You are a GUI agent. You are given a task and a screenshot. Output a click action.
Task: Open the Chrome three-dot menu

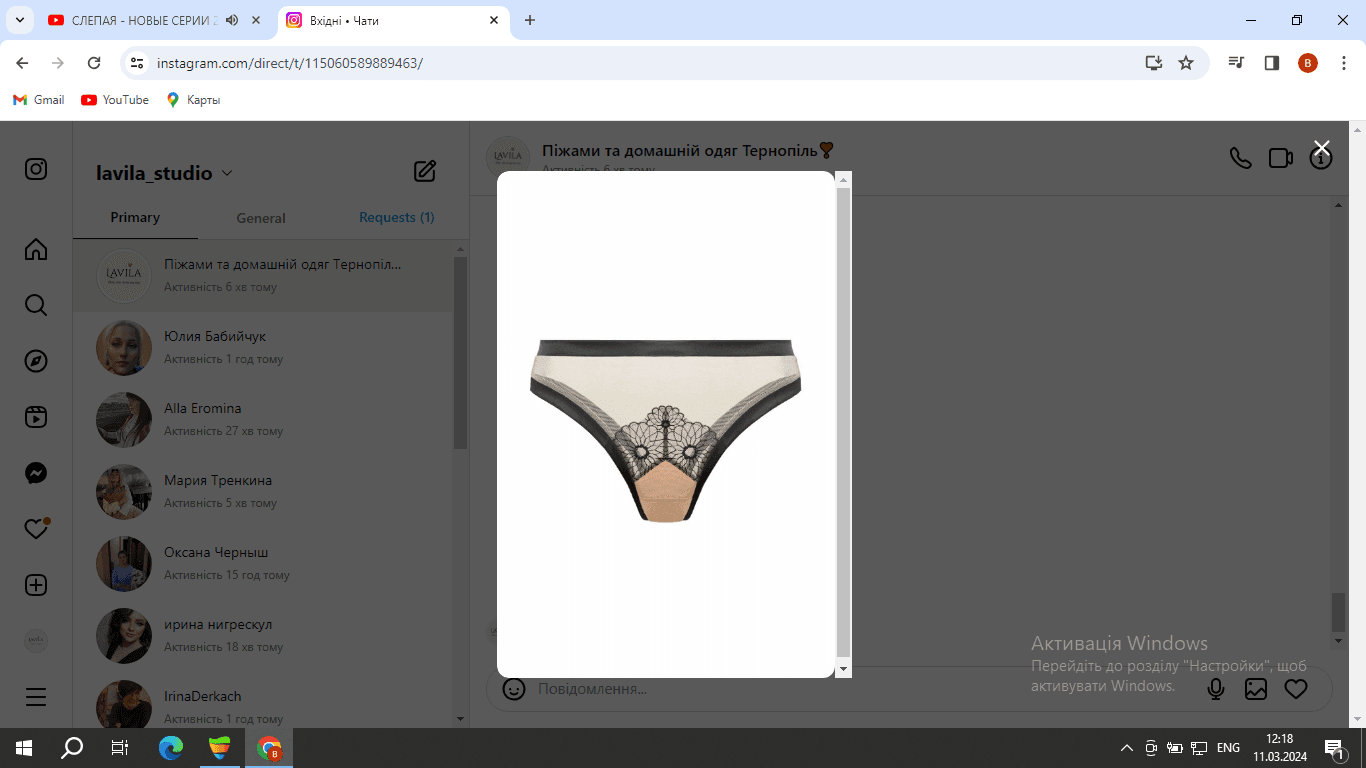point(1342,63)
